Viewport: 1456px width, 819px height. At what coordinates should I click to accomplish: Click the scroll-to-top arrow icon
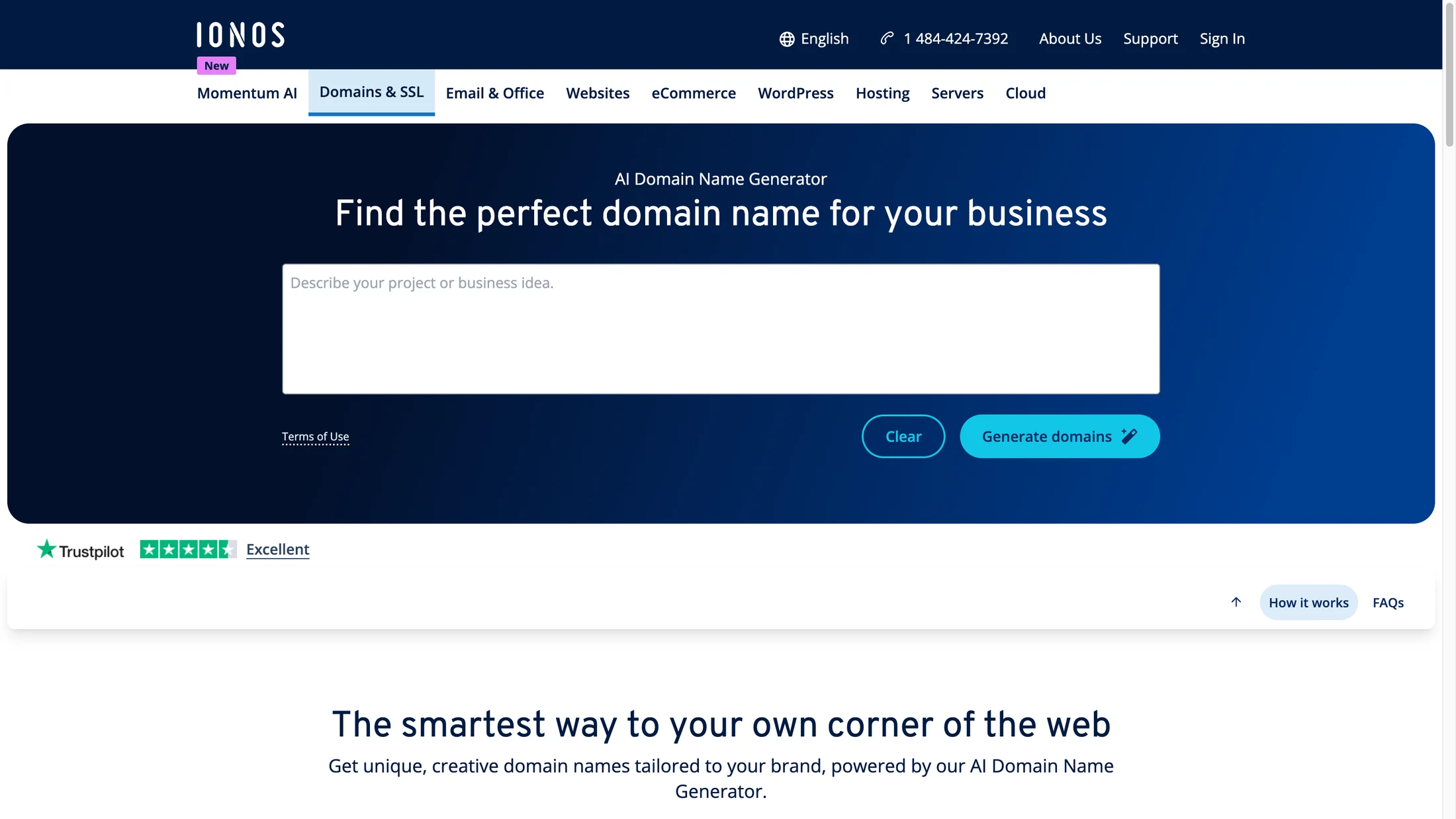pyautogui.click(x=1236, y=602)
